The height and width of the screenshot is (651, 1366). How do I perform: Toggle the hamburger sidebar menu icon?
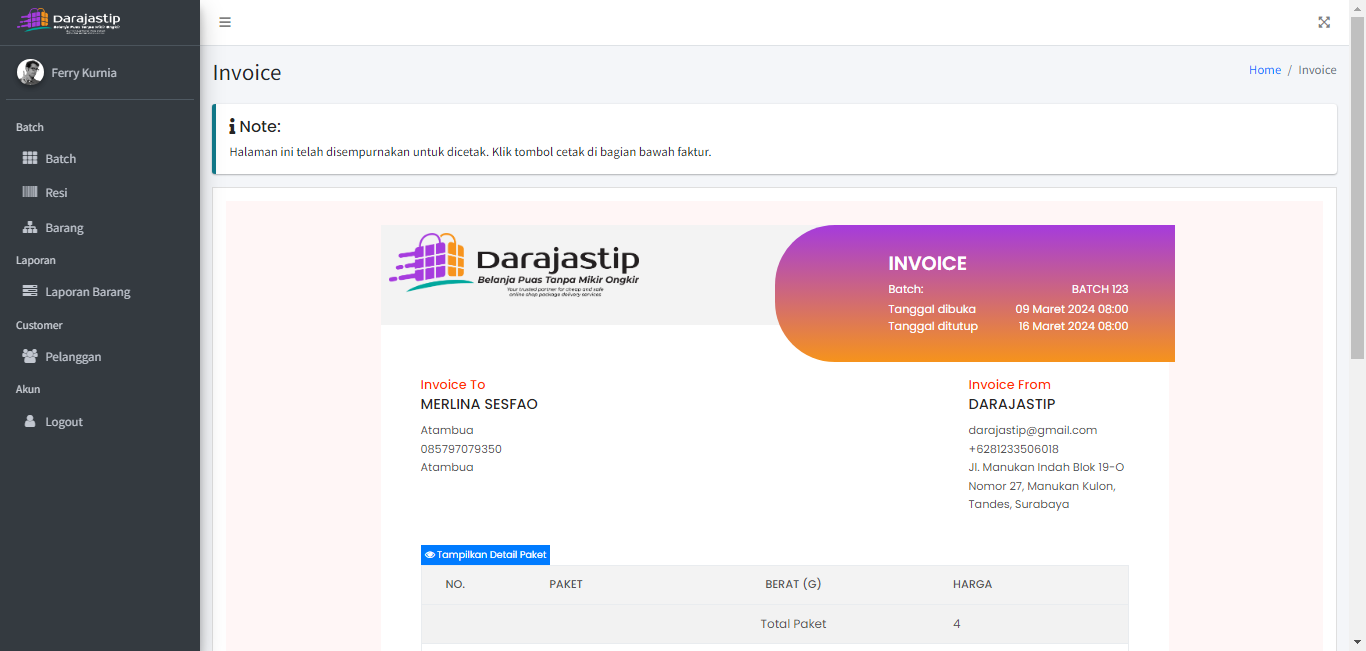pyautogui.click(x=225, y=22)
